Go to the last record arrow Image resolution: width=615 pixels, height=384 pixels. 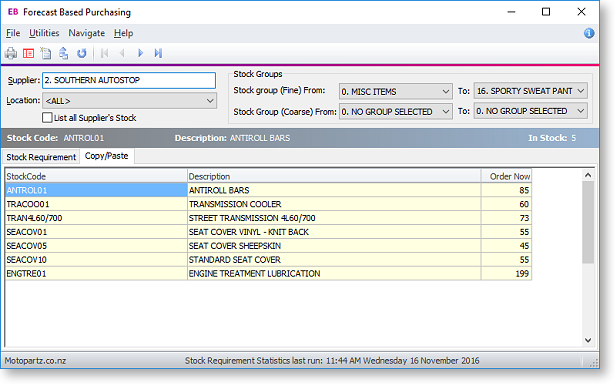158,53
